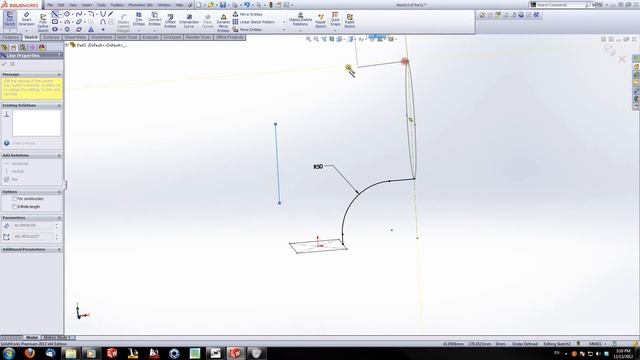Open Windows Start menu
The height and width of the screenshot is (360, 640).
tap(8, 353)
